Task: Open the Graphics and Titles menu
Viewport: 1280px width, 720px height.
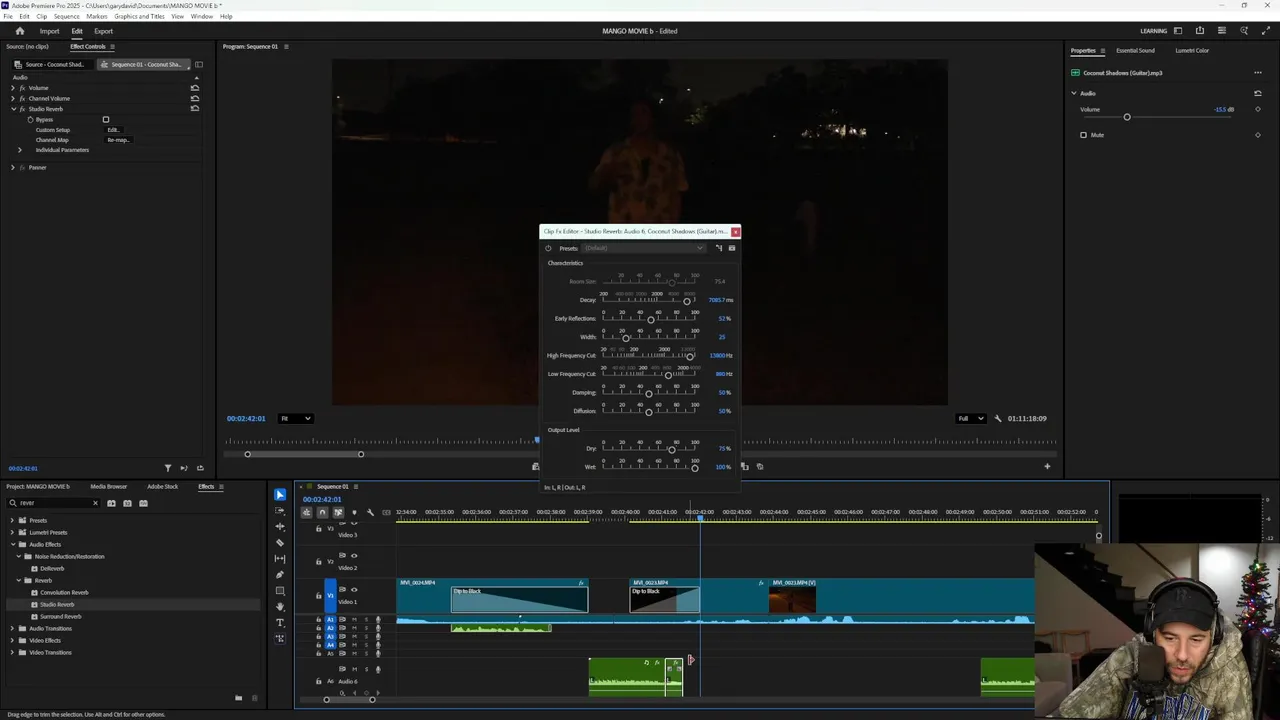Action: [140, 17]
